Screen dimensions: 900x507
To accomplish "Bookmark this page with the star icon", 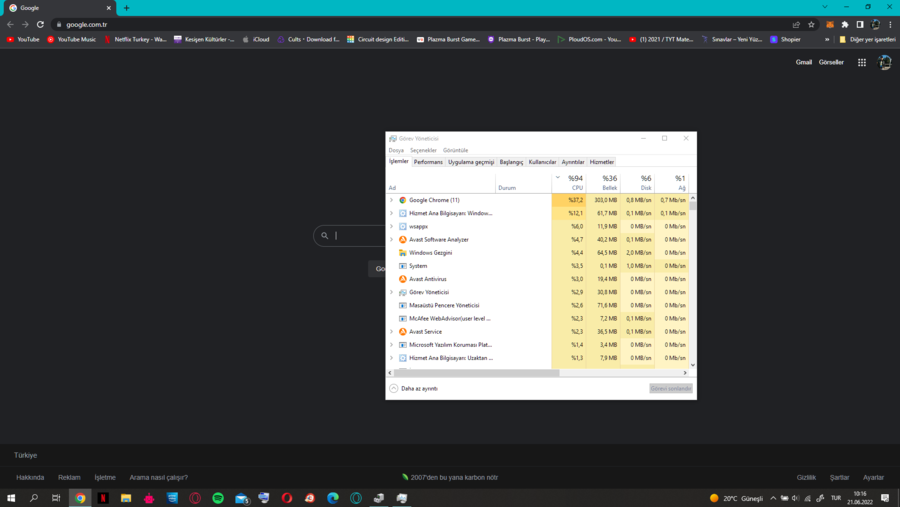I will (x=811, y=25).
